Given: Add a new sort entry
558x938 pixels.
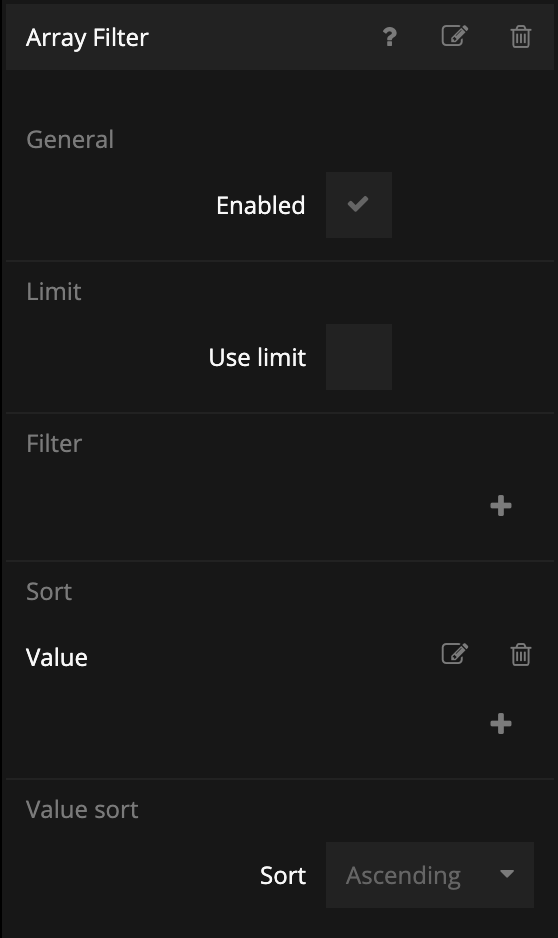Looking at the screenshot, I should click(501, 724).
